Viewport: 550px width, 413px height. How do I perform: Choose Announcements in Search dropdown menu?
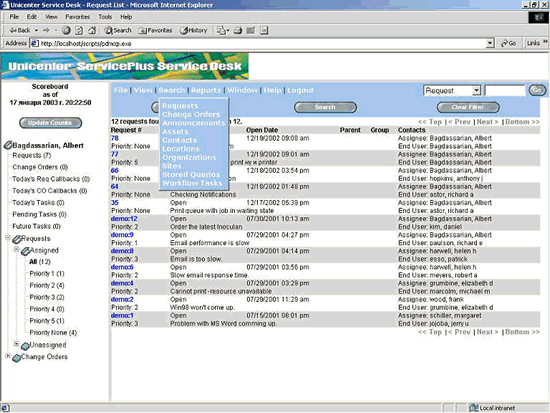(193, 123)
